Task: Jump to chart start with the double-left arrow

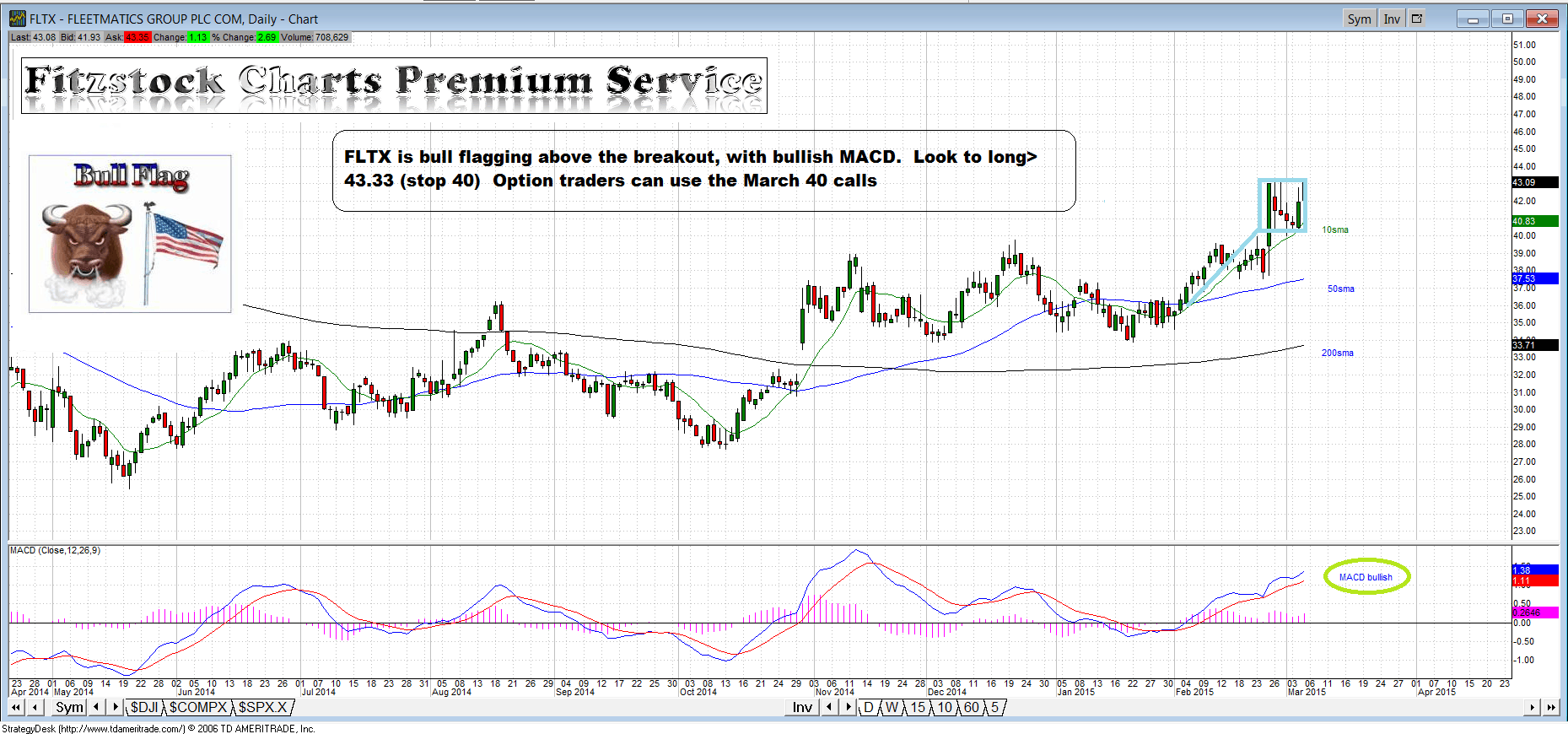Action: click(17, 708)
